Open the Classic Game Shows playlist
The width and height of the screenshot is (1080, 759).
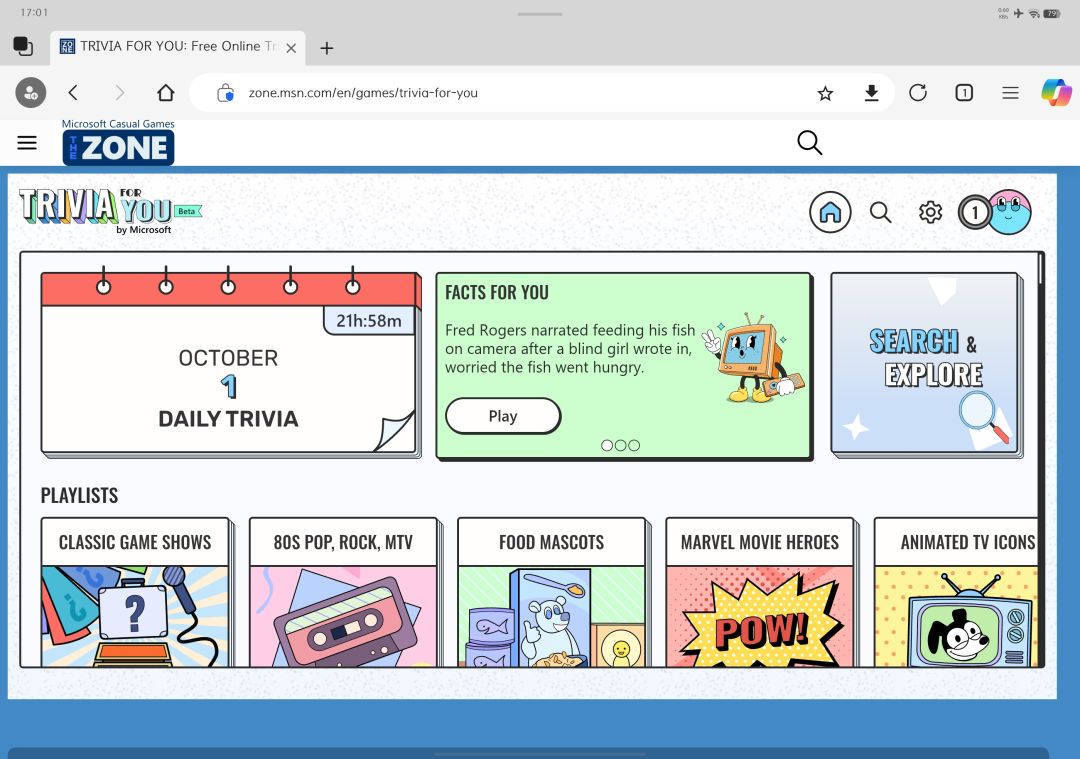(x=136, y=592)
